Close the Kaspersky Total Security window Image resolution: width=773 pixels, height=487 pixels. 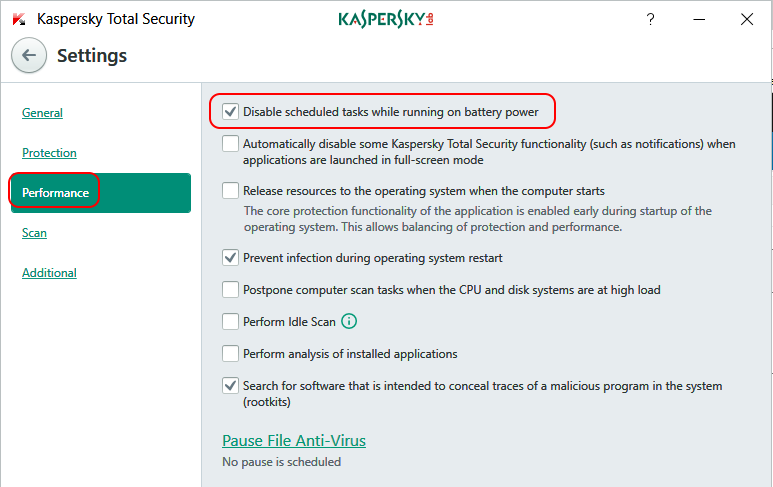tap(746, 19)
